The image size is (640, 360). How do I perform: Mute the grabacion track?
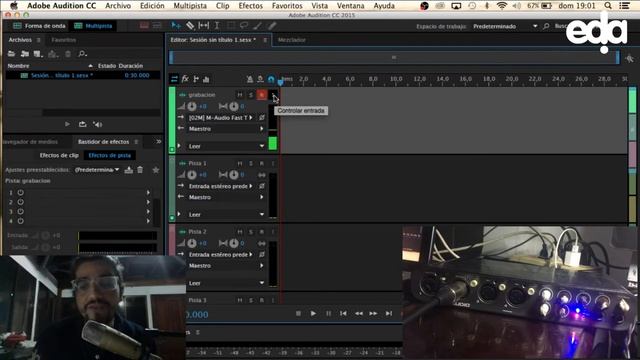pyautogui.click(x=240, y=95)
